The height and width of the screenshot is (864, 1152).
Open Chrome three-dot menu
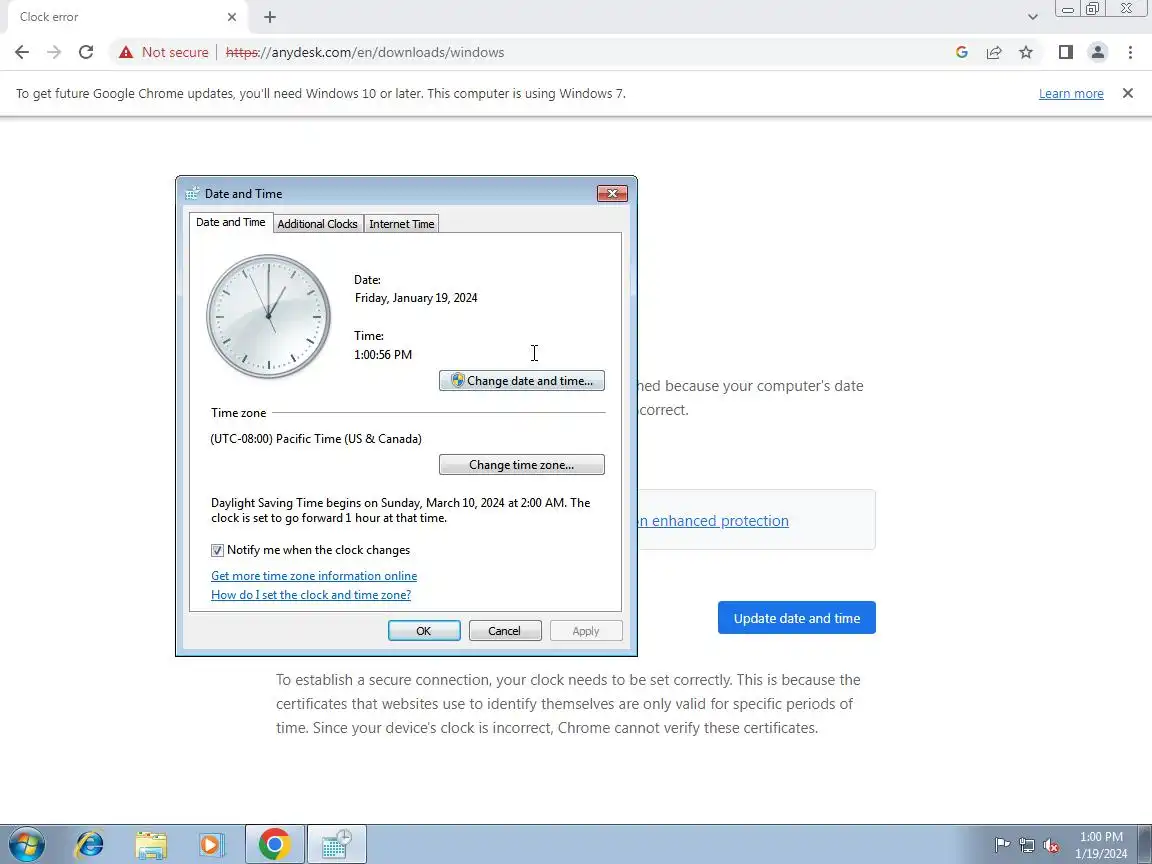(1130, 52)
